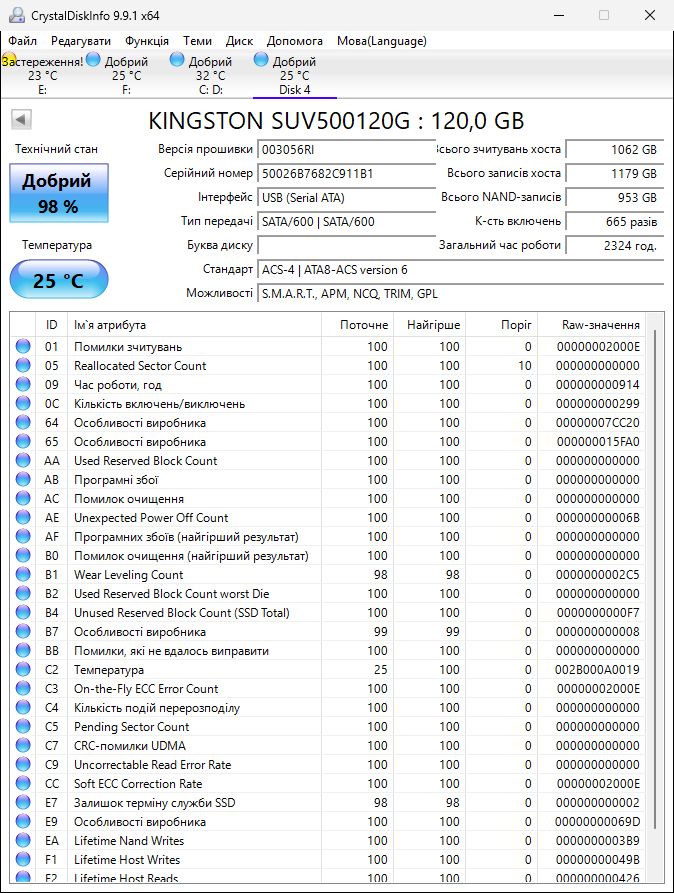Viewport: 674px width, 893px height.
Task: Click status icon of attribute 65 row
Action: tap(23, 441)
